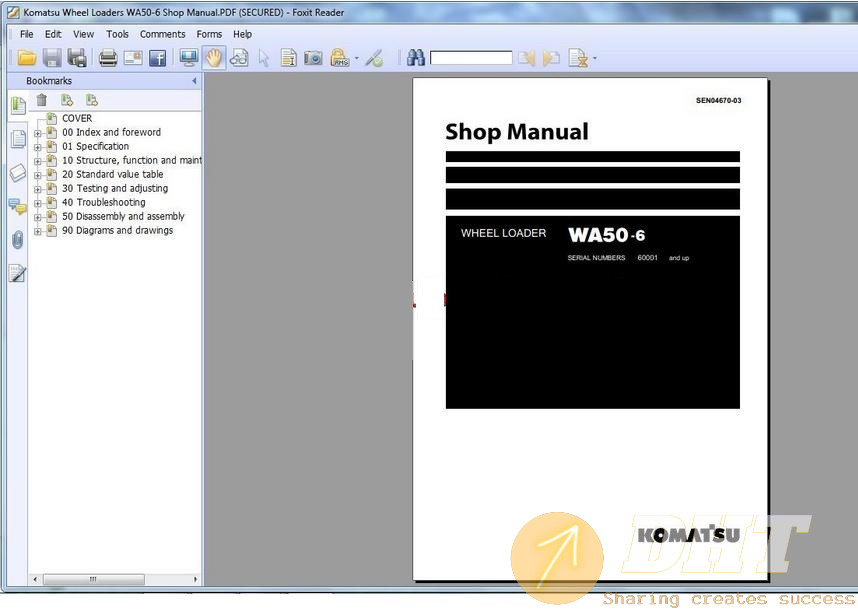858x611 pixels.
Task: Click into the search text field
Action: tap(471, 58)
